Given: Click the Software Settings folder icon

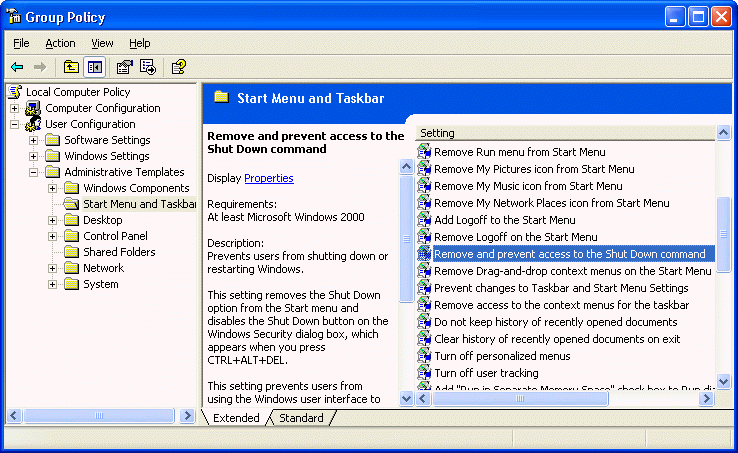Looking at the screenshot, I should coord(53,140).
